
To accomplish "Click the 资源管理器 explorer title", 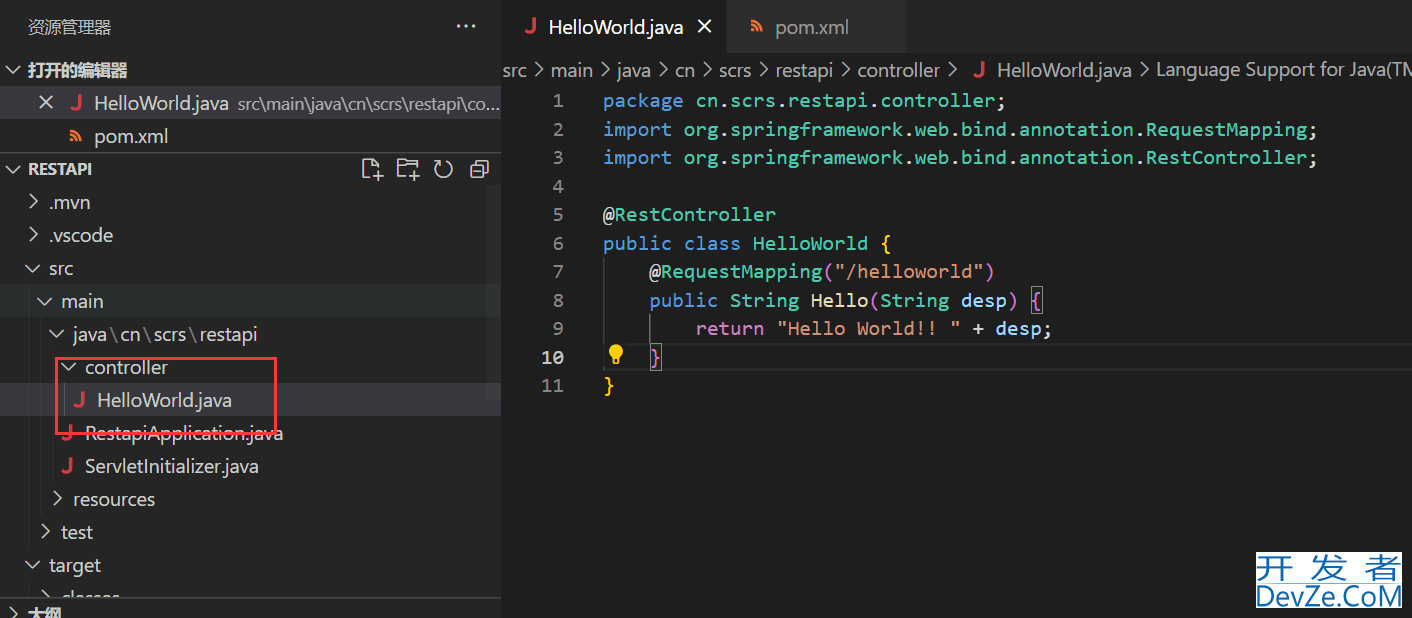I will click(x=70, y=27).
